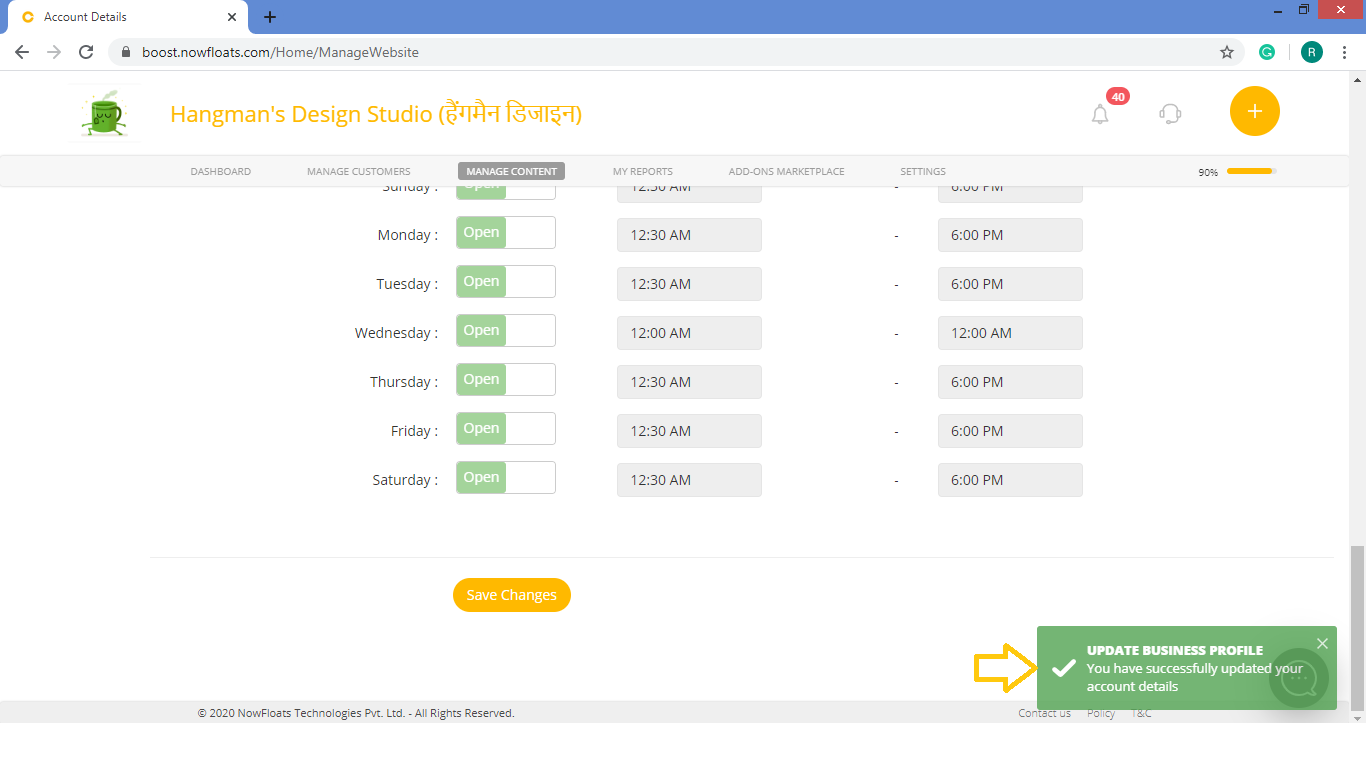
Task: Open Add-ons Marketplace menu
Action: (x=786, y=172)
